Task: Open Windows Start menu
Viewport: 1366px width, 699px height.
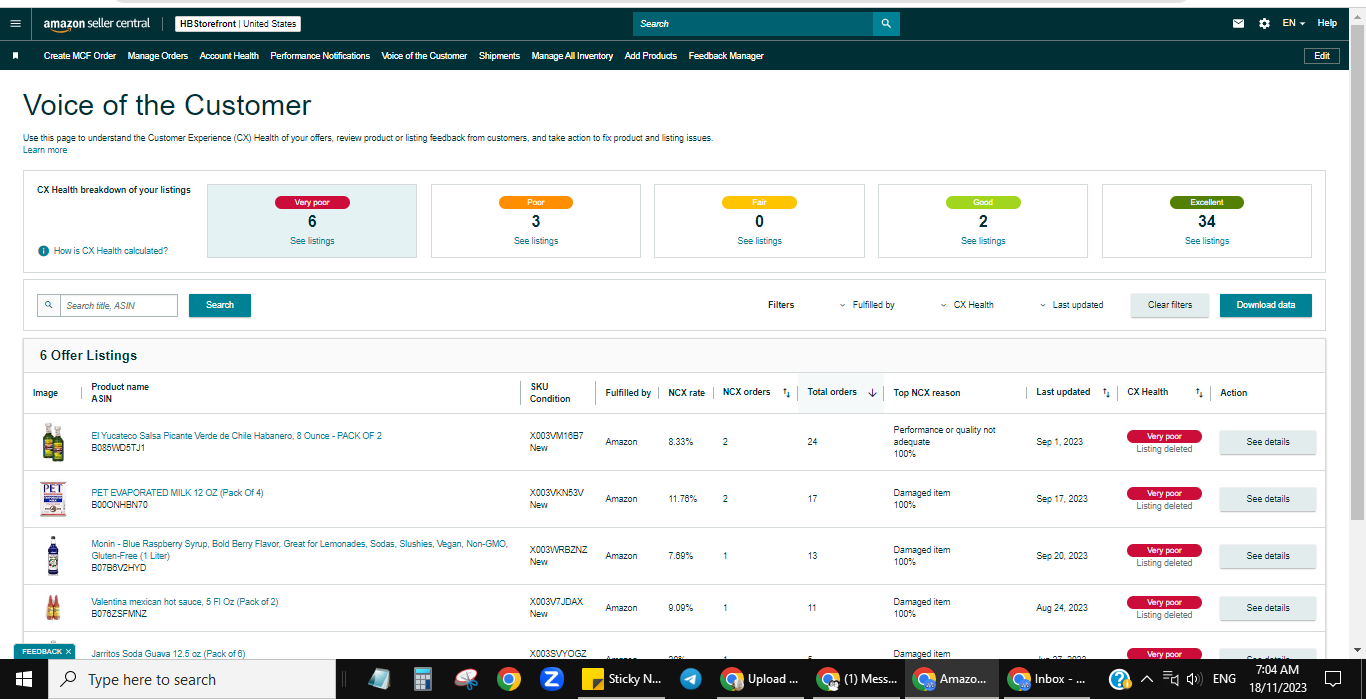Action: pos(24,679)
